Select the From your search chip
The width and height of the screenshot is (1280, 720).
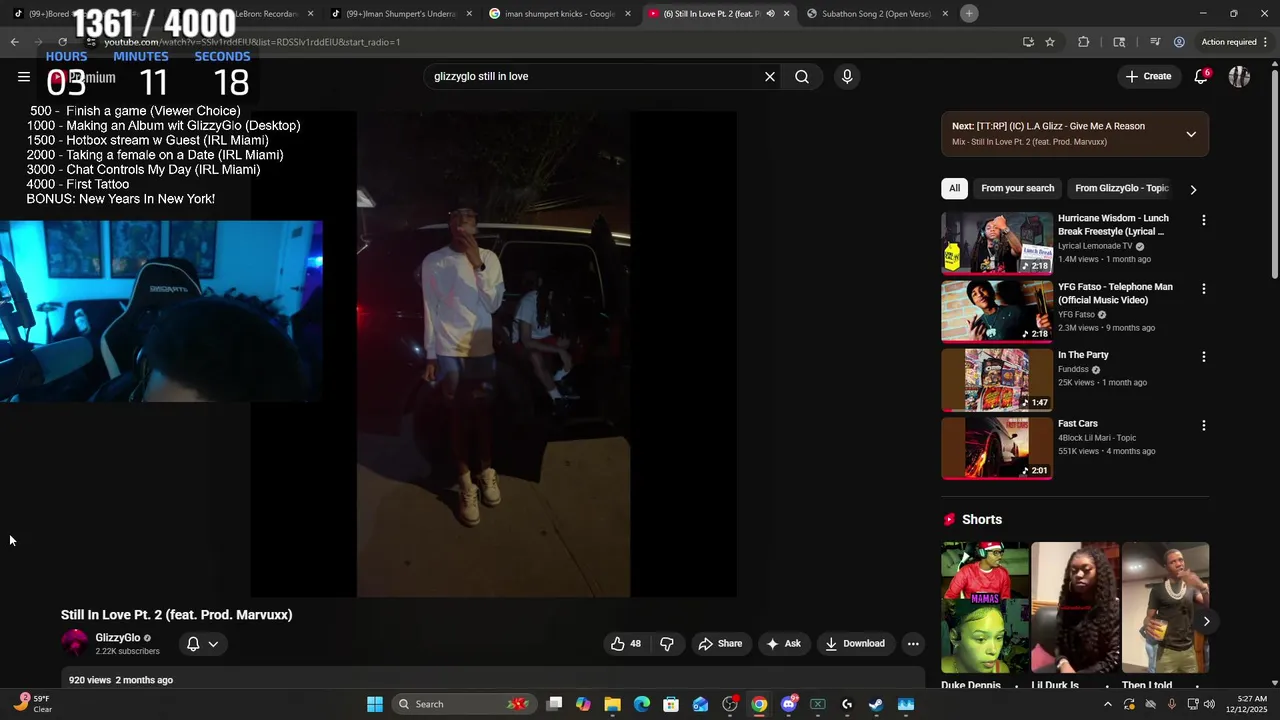(1017, 188)
